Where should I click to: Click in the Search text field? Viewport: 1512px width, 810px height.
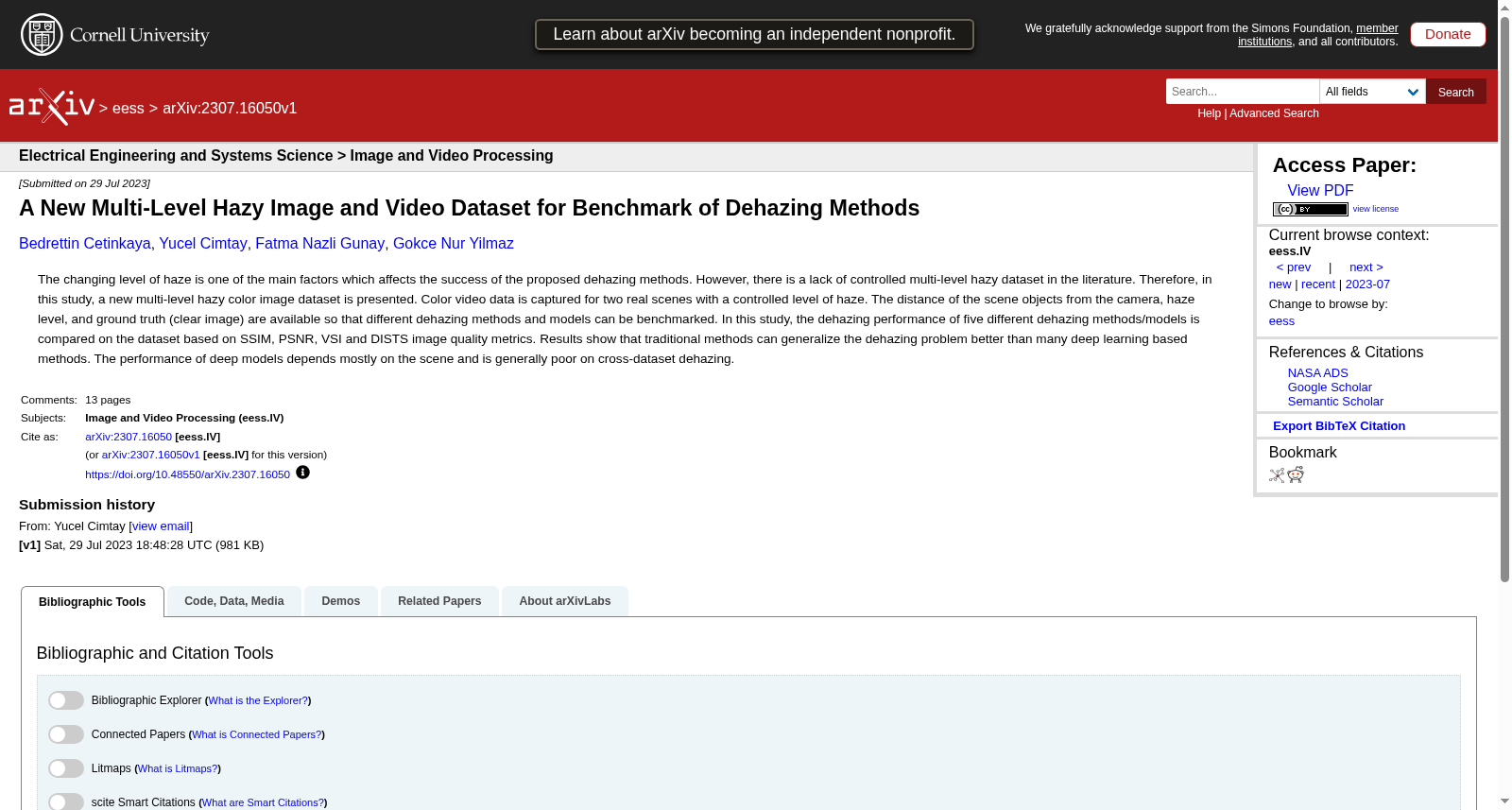1243,92
